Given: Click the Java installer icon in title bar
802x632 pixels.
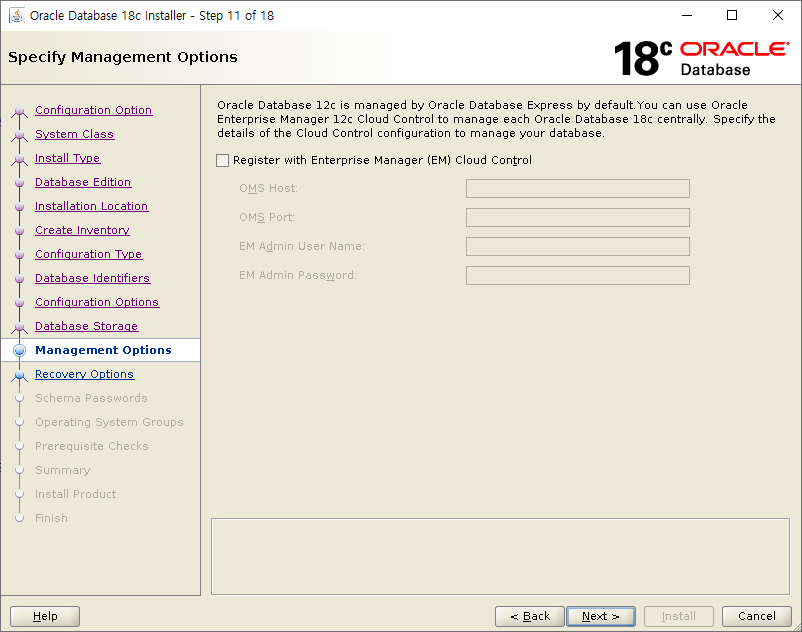Looking at the screenshot, I should [x=17, y=15].
